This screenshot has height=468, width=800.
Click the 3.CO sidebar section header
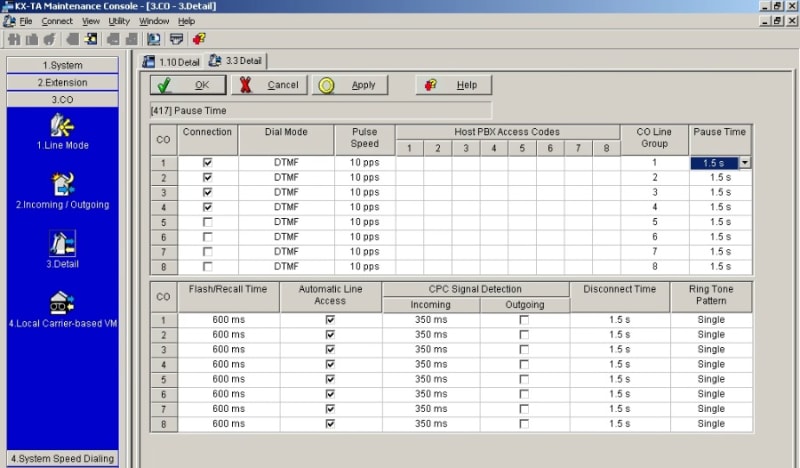click(x=62, y=100)
